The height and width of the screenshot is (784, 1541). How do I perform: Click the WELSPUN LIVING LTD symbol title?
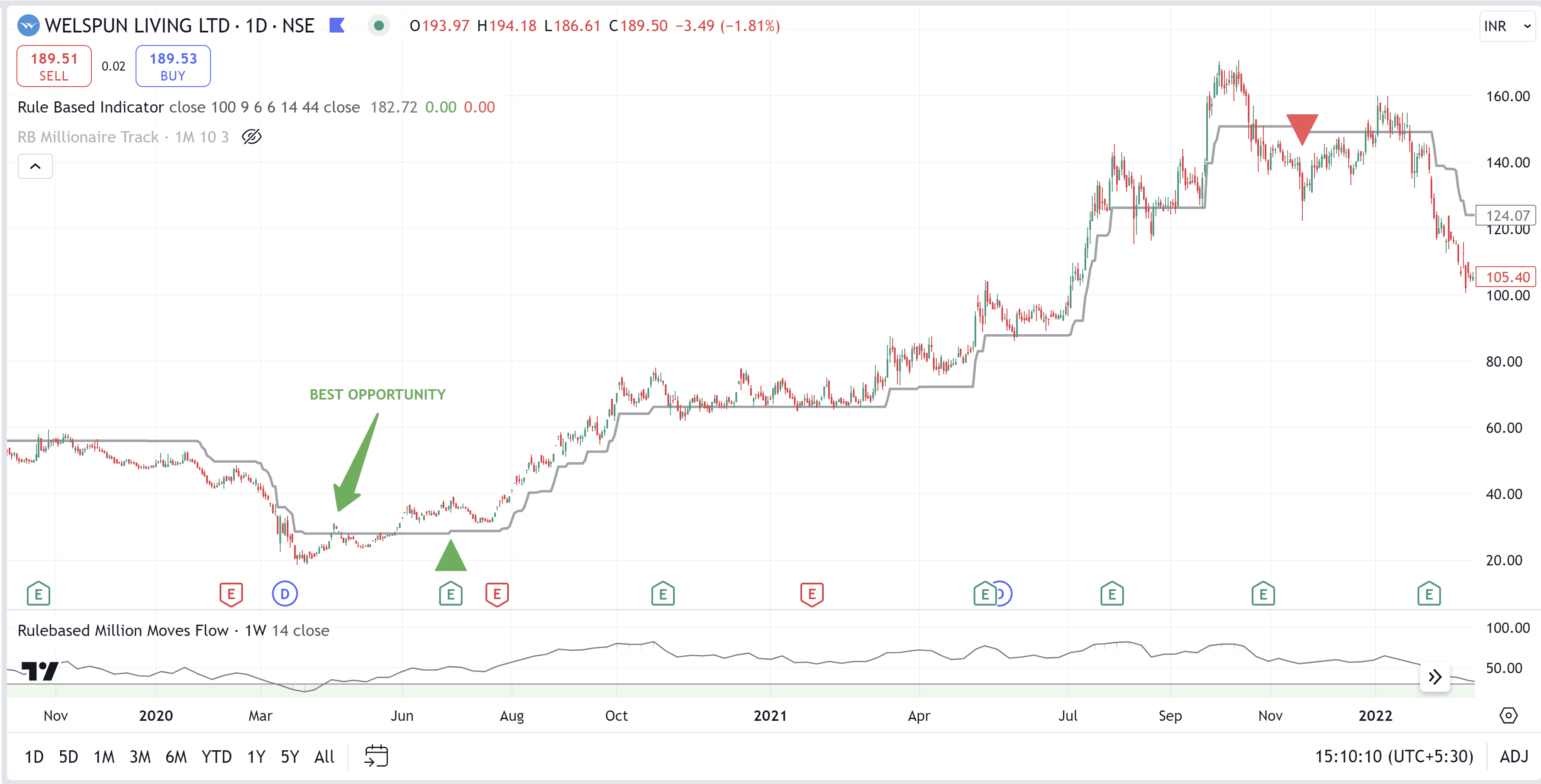tap(137, 26)
